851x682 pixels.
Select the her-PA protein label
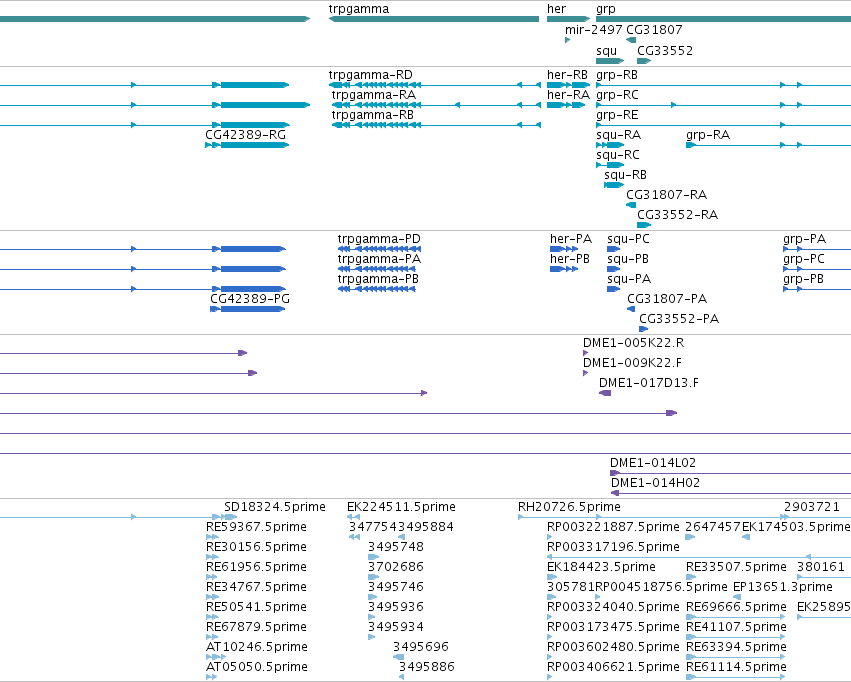(571, 239)
